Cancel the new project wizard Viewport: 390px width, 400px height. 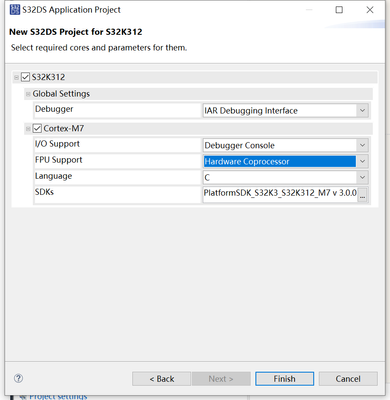348,379
